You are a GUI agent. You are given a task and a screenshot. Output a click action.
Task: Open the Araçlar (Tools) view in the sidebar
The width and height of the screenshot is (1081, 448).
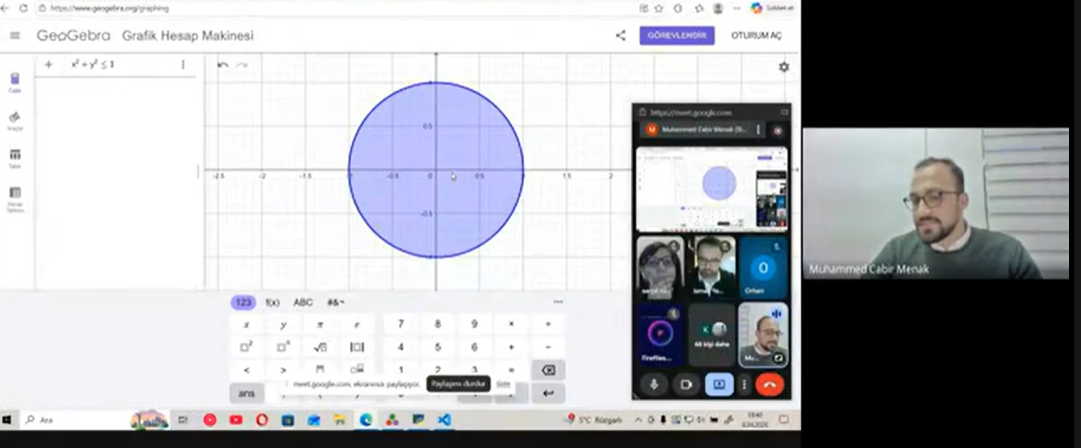tap(15, 121)
